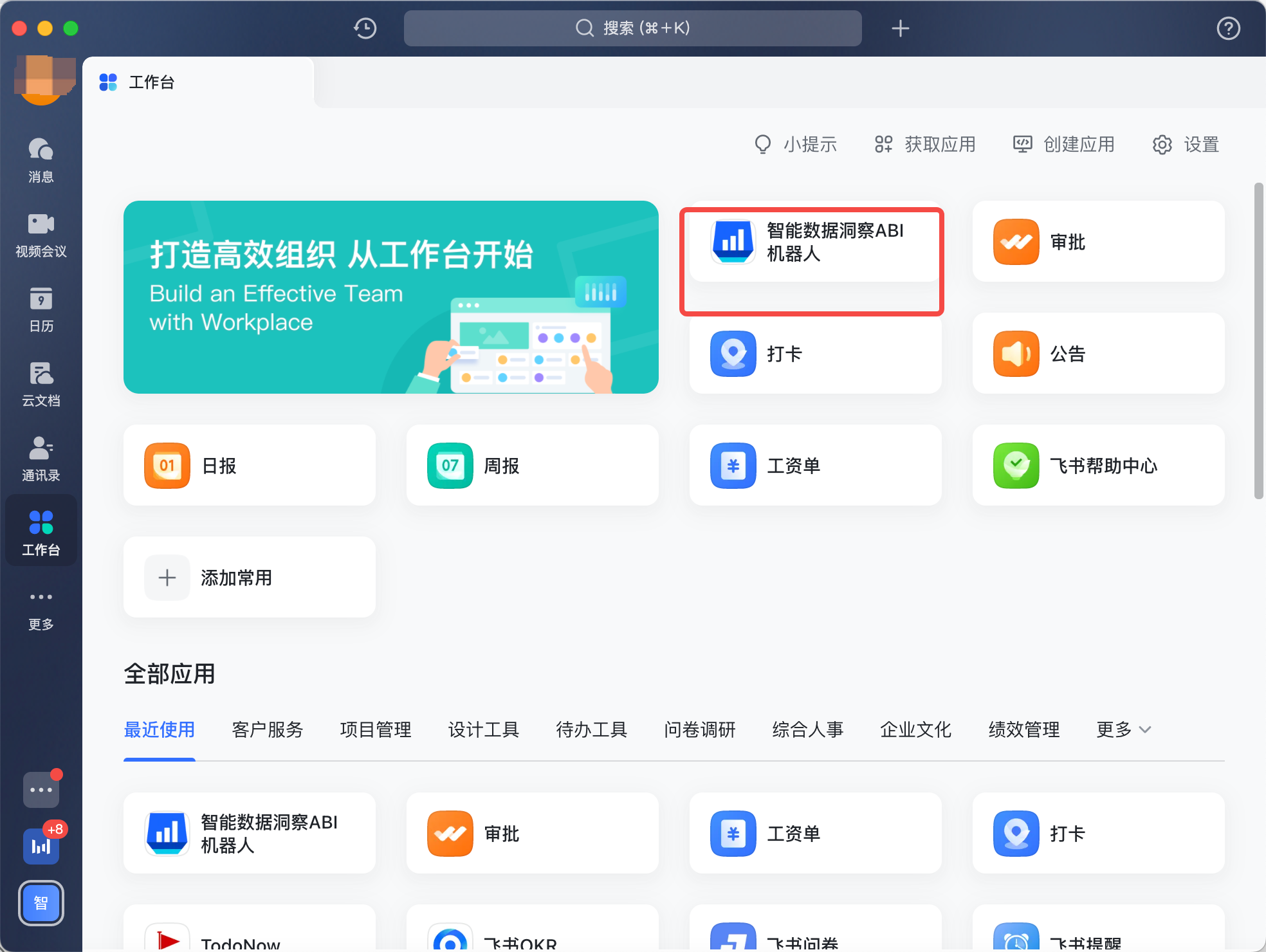
Task: Click the 创建应用 button
Action: coord(1064,144)
